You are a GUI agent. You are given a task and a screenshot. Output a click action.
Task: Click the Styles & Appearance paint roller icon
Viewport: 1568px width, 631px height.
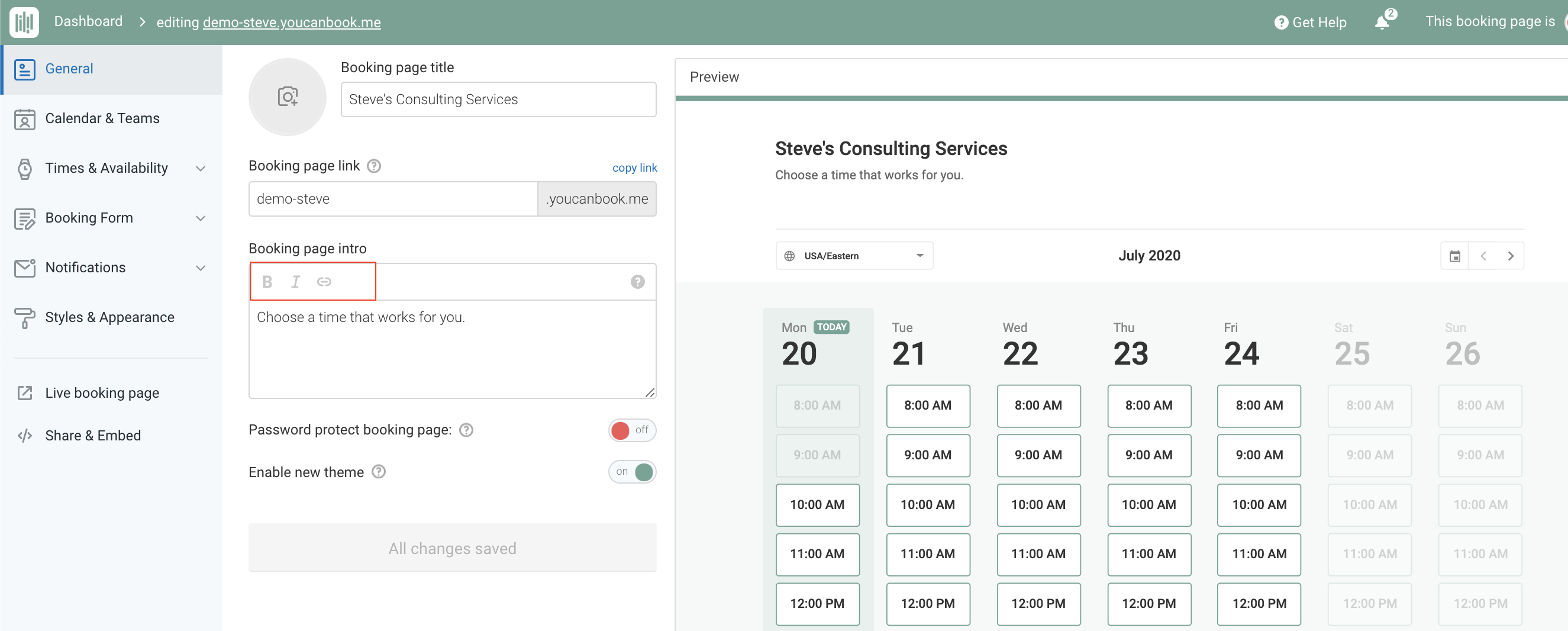tap(24, 317)
